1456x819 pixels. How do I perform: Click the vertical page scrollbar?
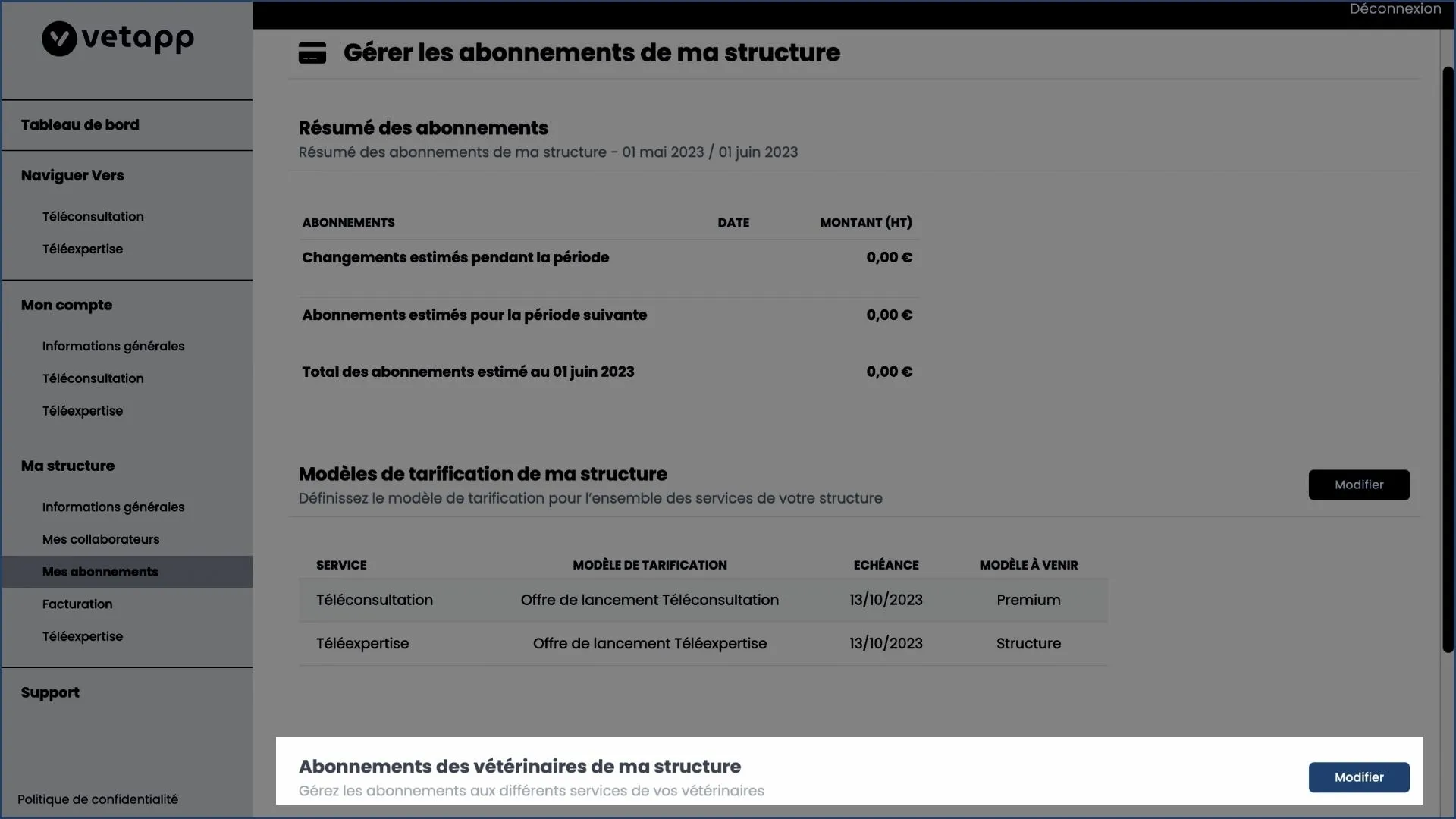tap(1448, 359)
